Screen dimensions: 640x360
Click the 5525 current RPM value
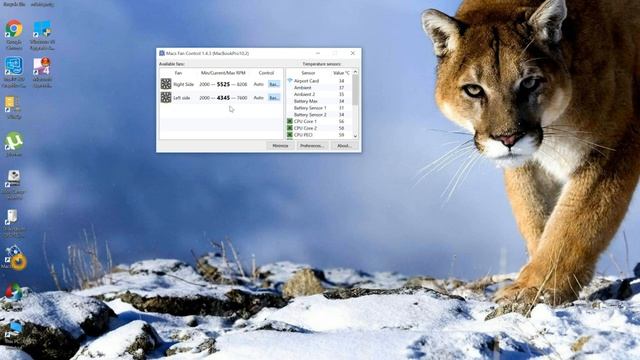pos(223,84)
